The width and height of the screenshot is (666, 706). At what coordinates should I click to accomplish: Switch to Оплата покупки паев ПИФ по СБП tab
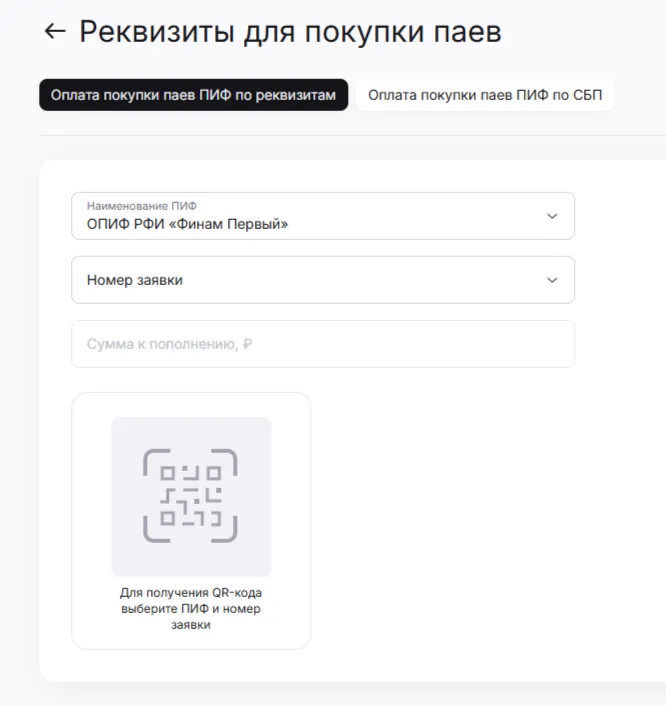[x=485, y=95]
